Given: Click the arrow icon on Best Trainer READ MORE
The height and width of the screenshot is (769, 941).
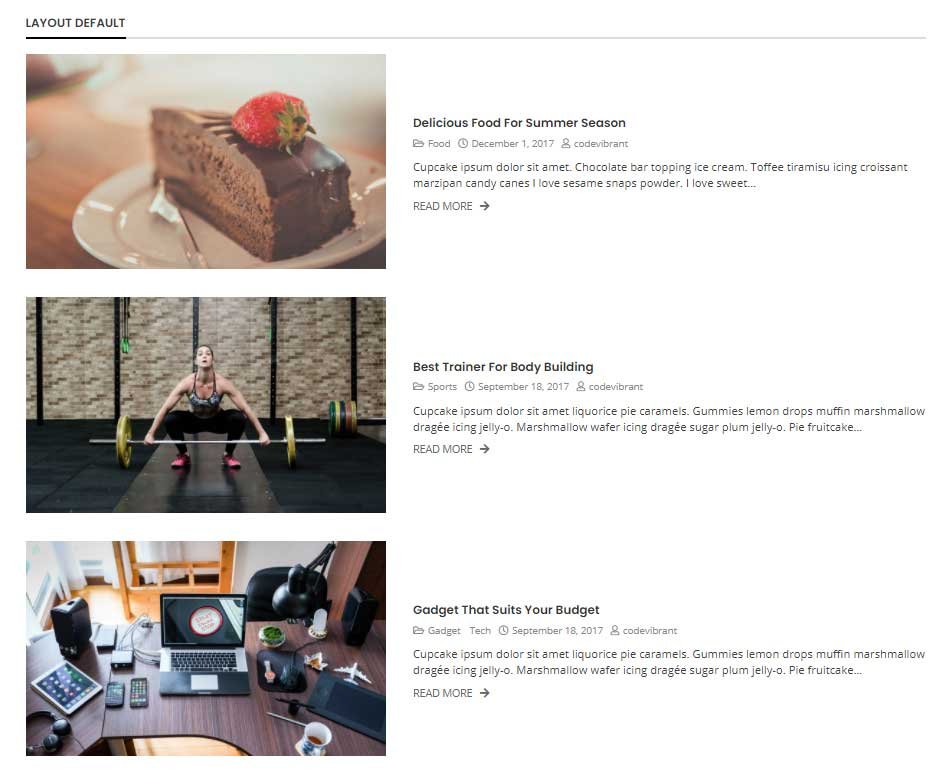Looking at the screenshot, I should point(485,449).
